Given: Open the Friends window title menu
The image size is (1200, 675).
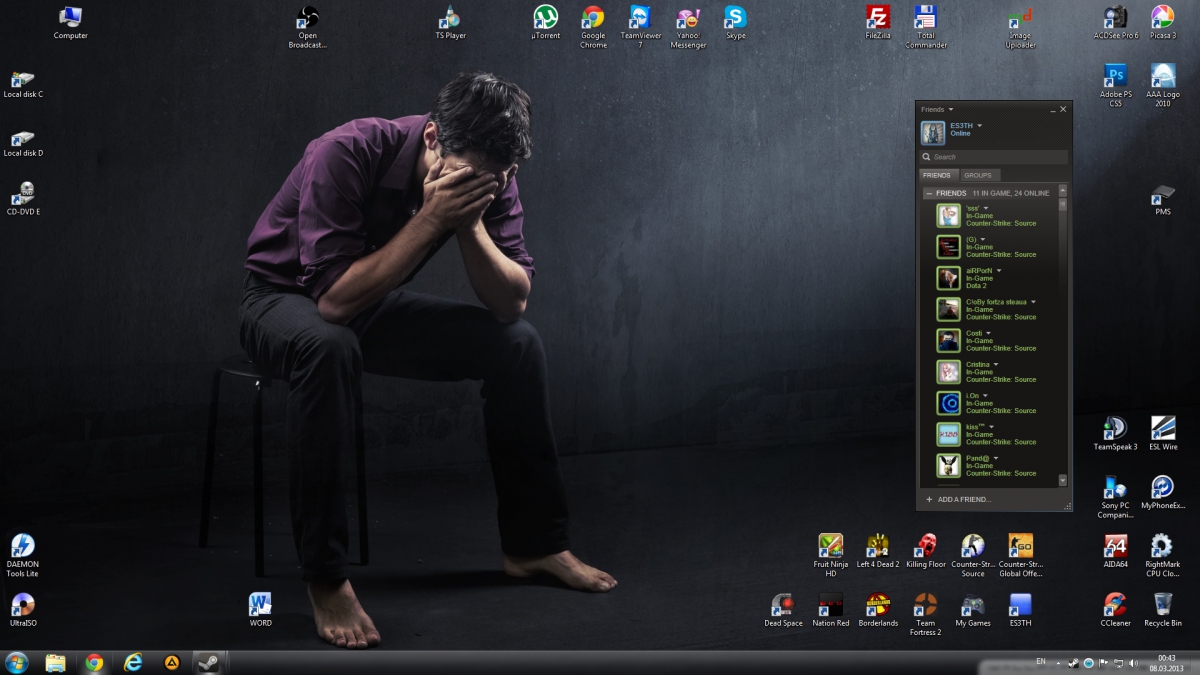Looking at the screenshot, I should coord(937,109).
